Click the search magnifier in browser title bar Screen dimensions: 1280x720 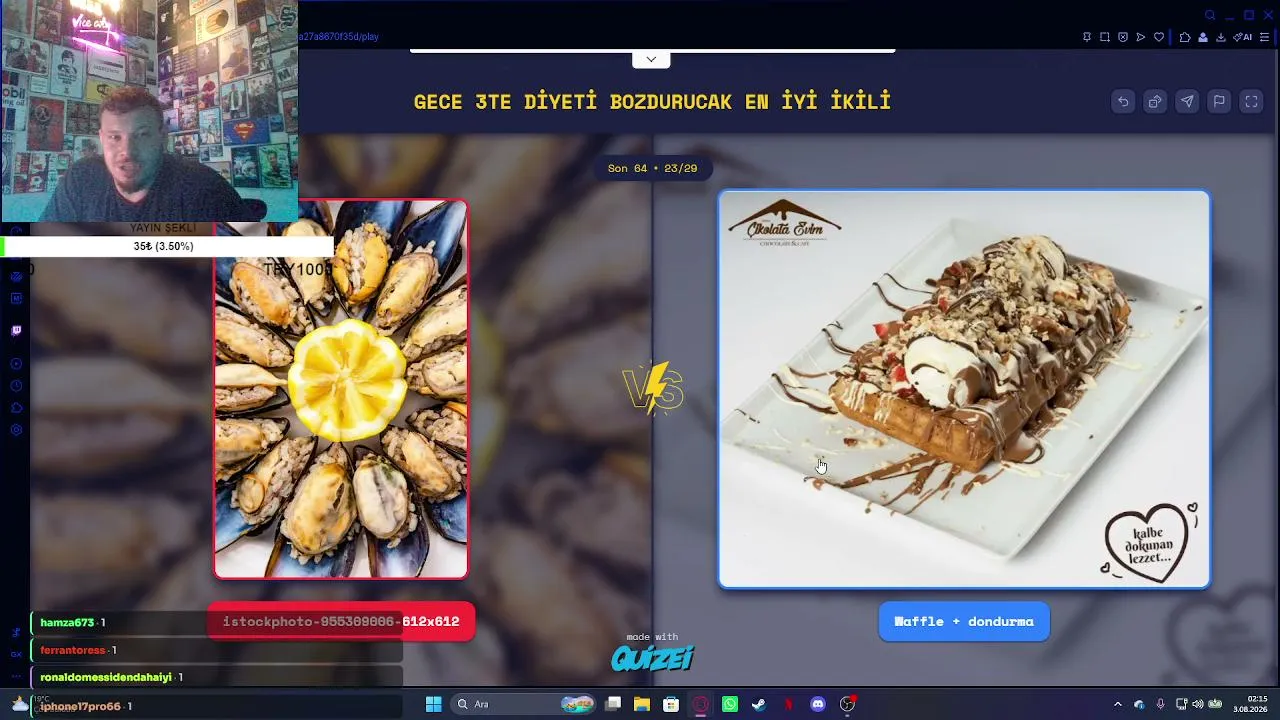point(1210,15)
